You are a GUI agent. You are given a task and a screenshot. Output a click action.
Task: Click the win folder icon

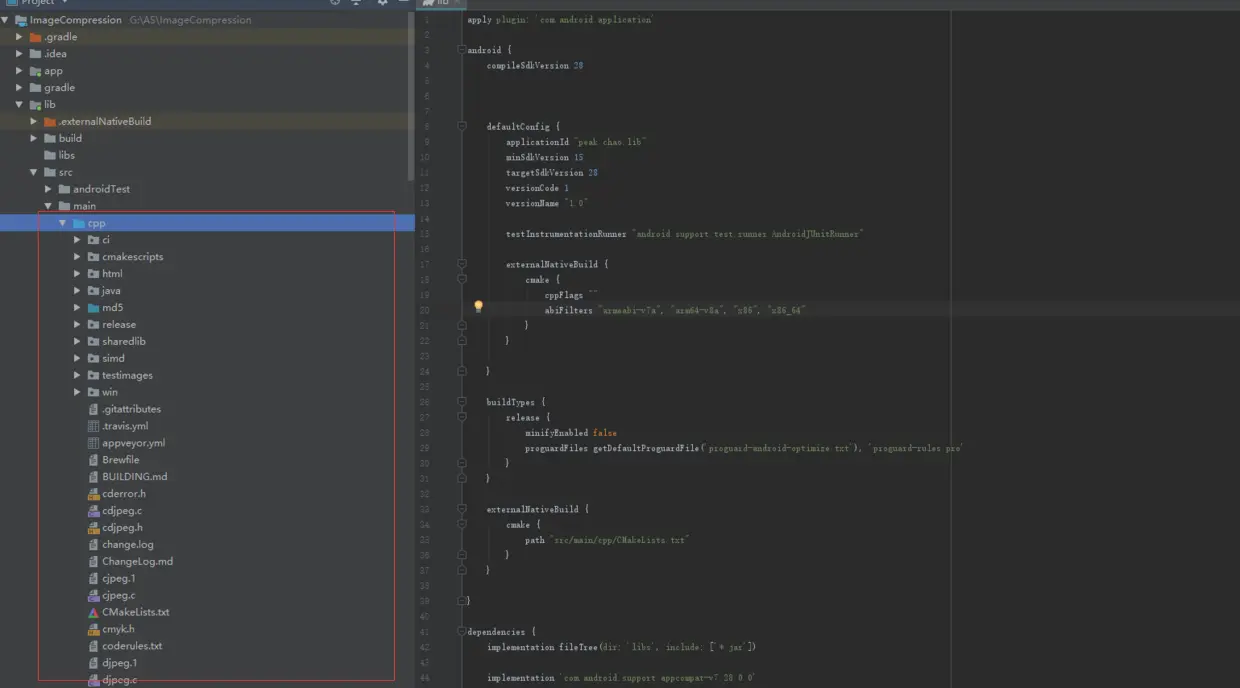tap(93, 392)
